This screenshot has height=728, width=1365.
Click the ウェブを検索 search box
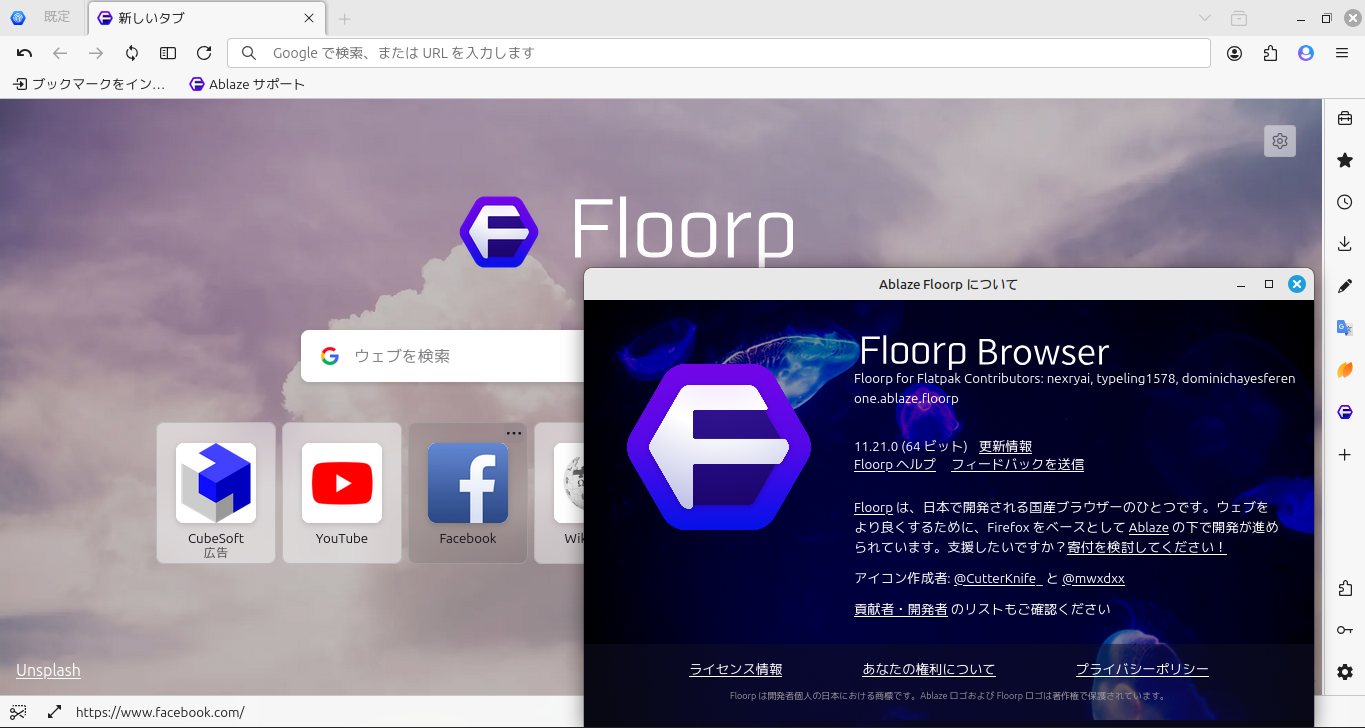coord(443,356)
